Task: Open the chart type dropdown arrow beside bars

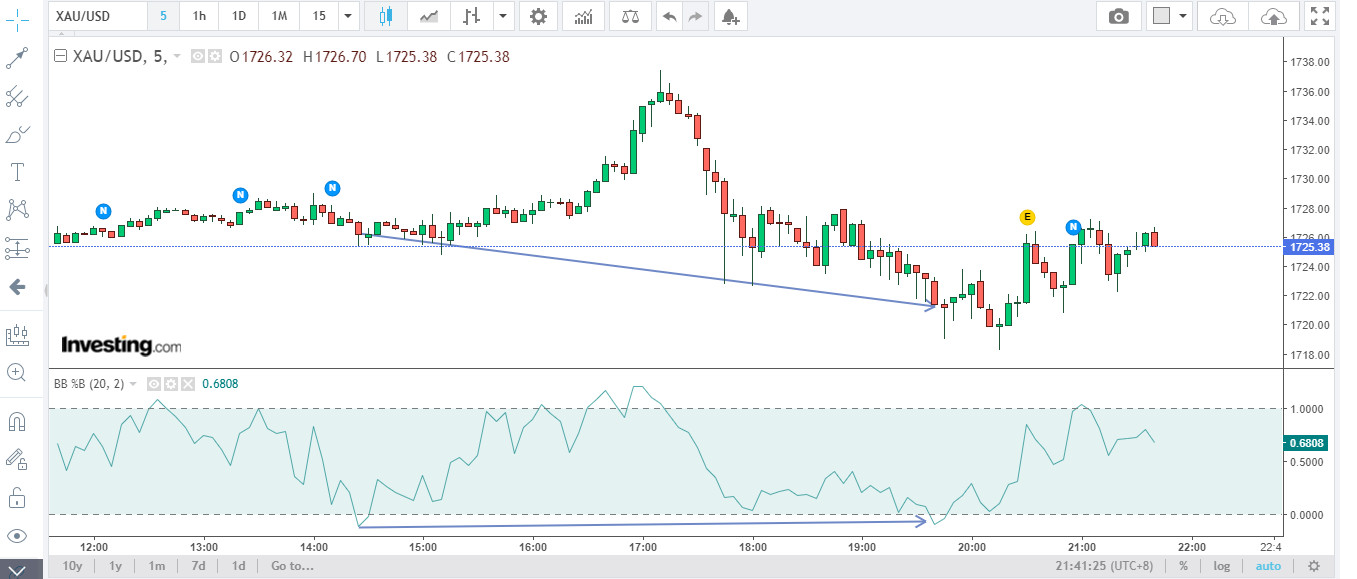Action: coord(501,16)
